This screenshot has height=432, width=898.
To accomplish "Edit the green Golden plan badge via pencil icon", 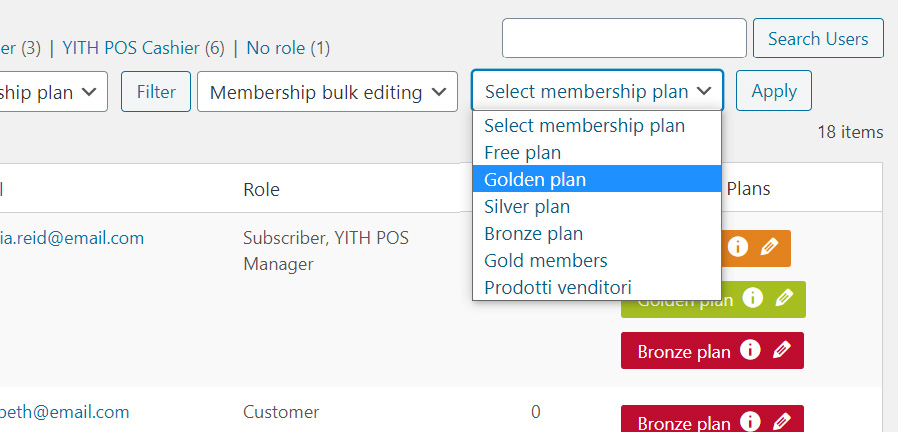I will 785,298.
